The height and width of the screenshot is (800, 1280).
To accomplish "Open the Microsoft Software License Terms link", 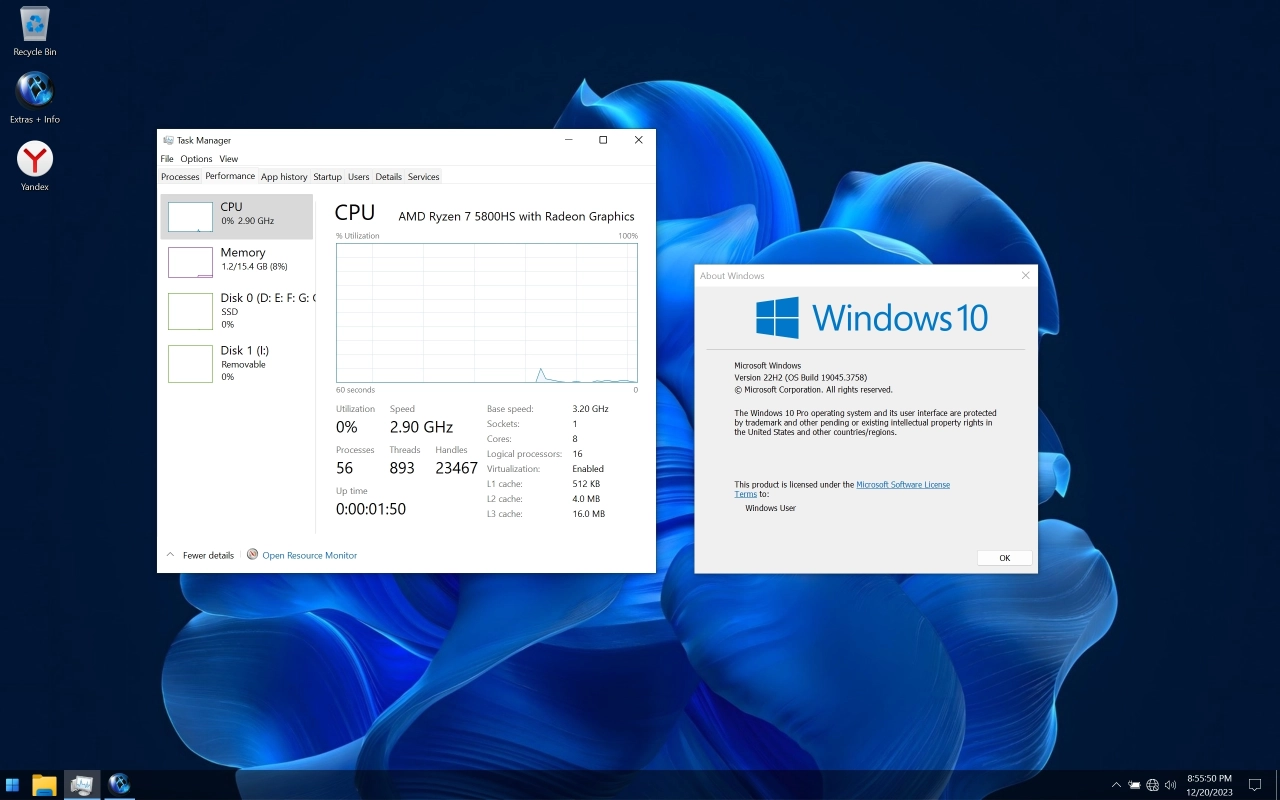I will click(842, 489).
